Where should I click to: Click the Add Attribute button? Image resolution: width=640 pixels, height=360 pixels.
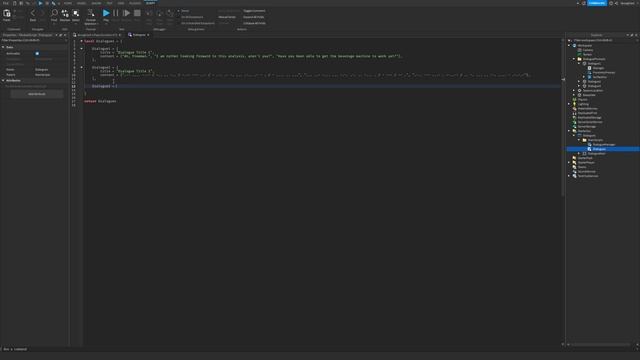coord(37,94)
